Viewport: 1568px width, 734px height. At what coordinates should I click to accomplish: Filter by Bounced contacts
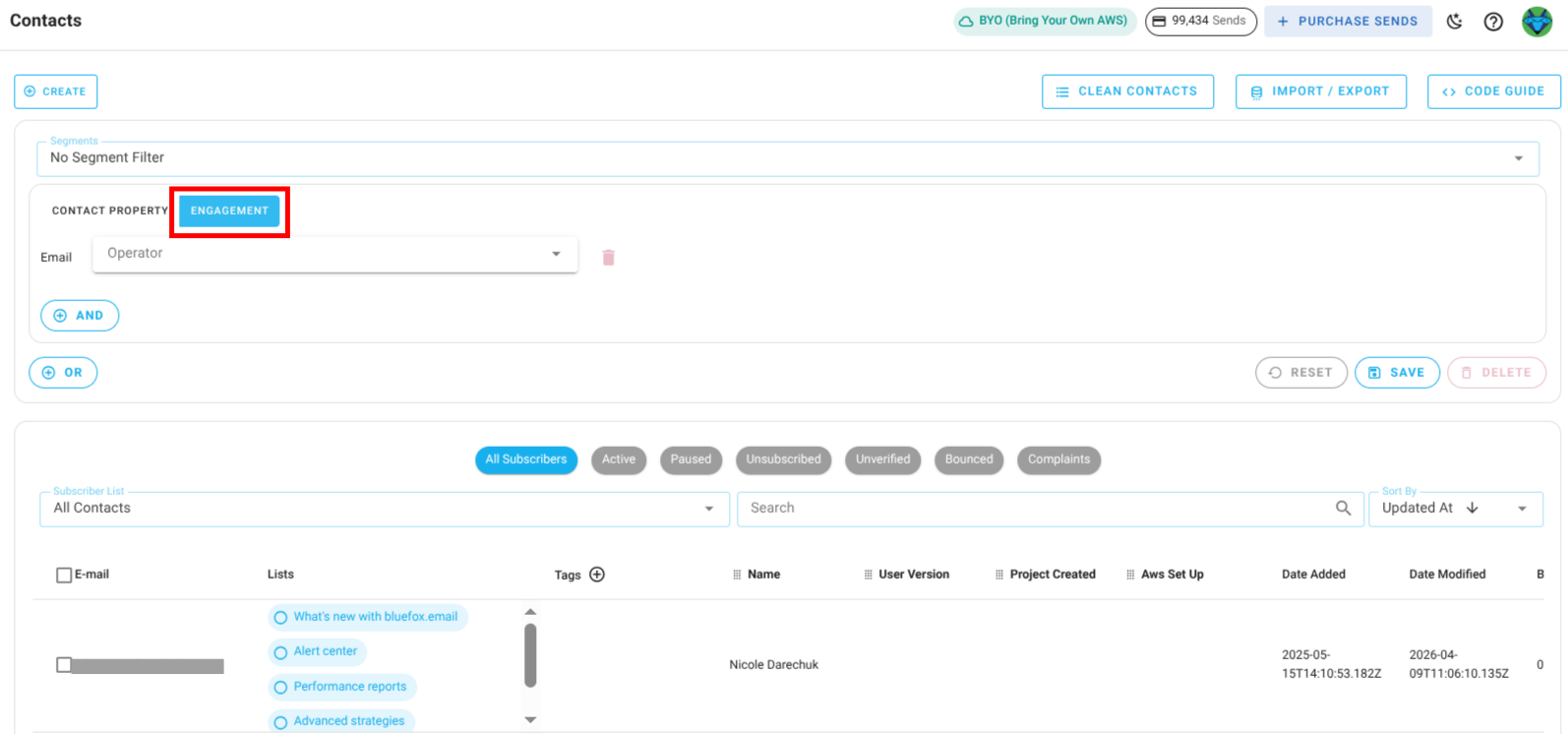click(x=969, y=459)
